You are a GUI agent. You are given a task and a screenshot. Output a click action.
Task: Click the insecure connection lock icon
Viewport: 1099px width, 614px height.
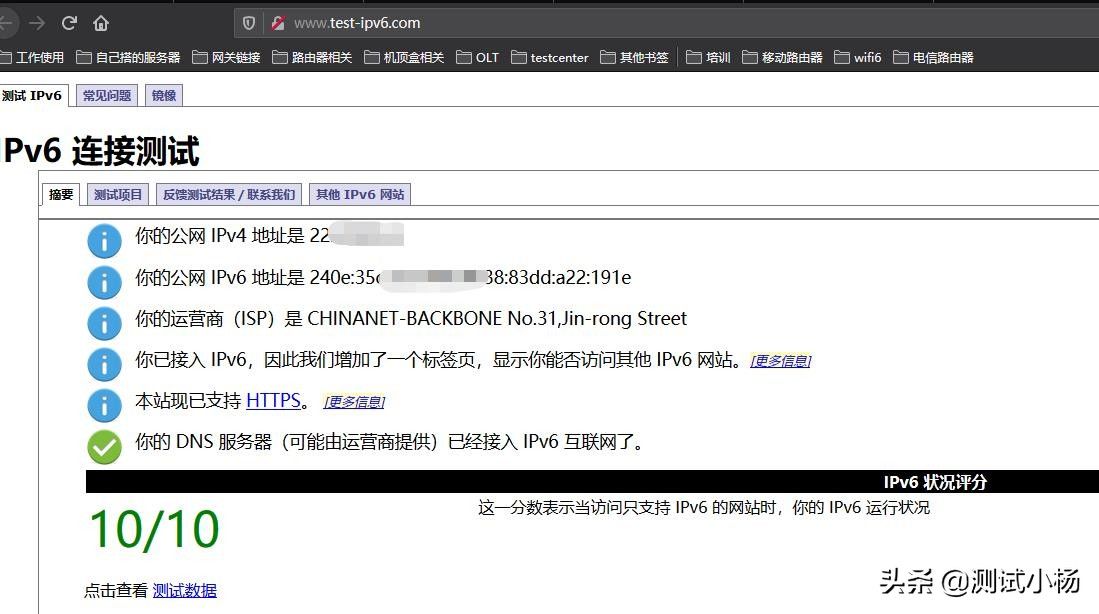[278, 23]
